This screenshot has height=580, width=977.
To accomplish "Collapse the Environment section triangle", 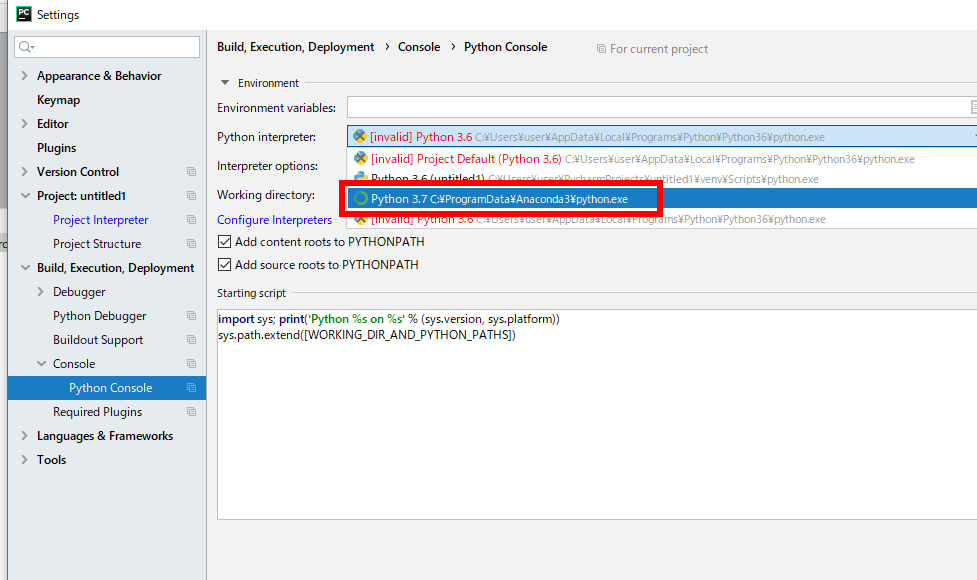I will (225, 83).
